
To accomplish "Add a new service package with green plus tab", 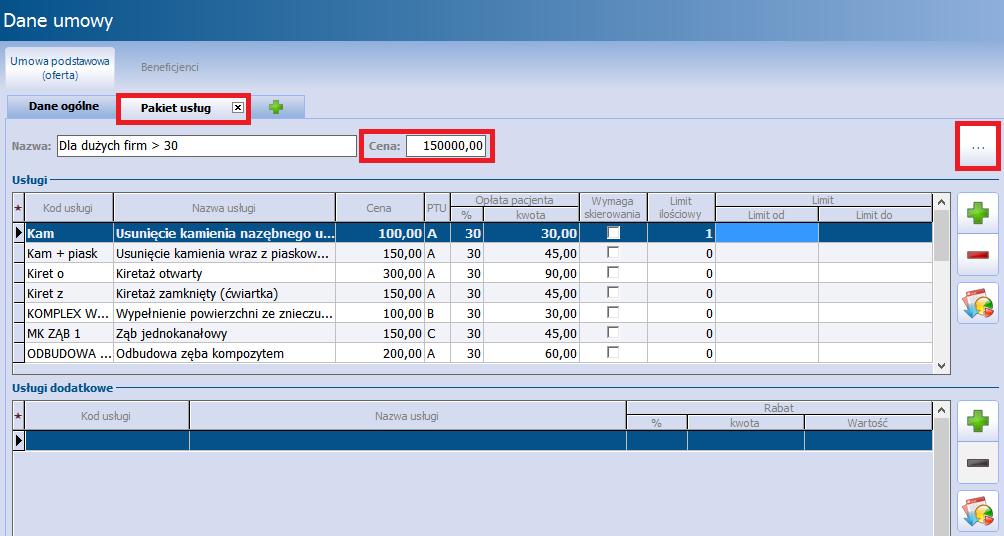I will click(276, 107).
